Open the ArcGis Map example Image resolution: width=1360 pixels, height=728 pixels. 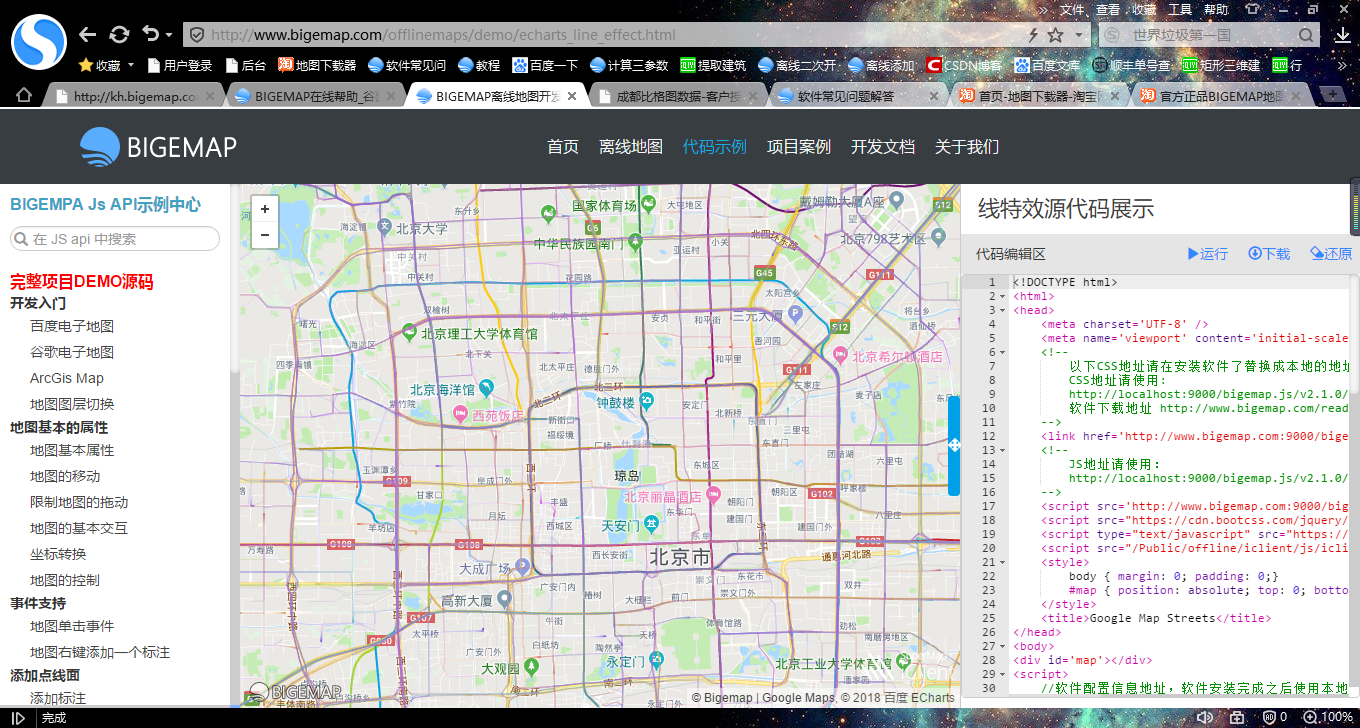(67, 378)
